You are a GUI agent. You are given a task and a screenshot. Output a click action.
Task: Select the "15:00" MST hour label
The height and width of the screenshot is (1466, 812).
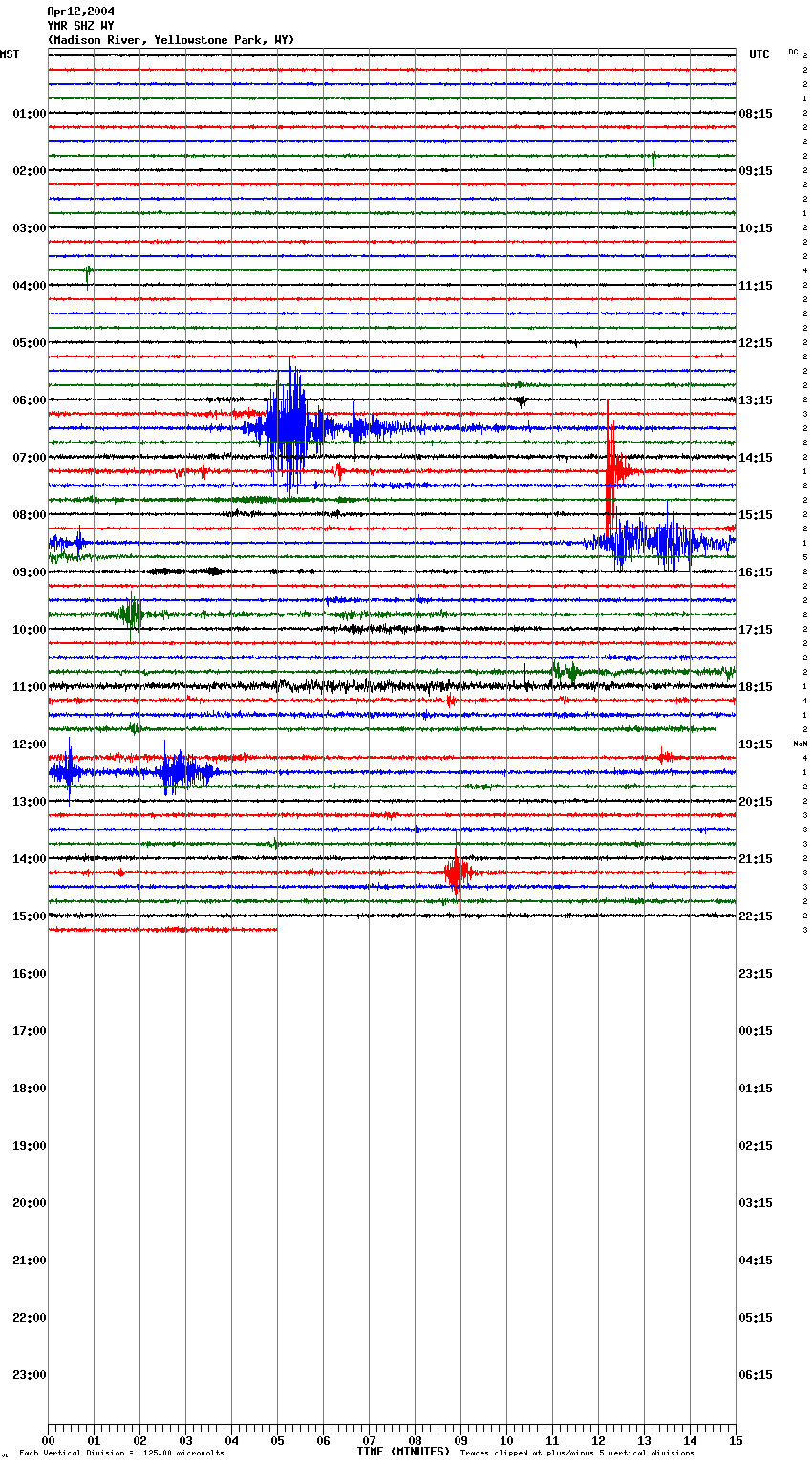(x=30, y=916)
